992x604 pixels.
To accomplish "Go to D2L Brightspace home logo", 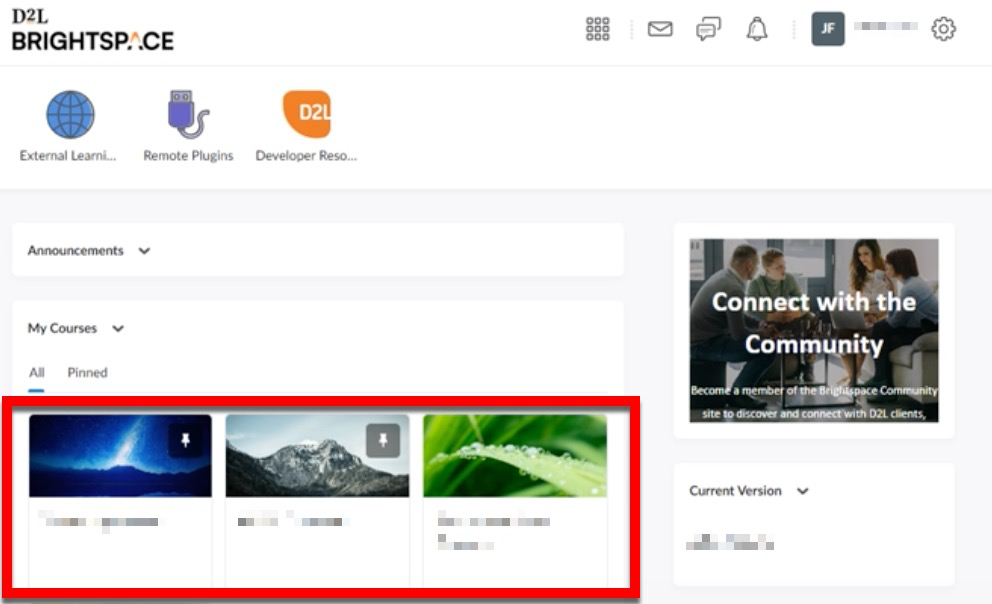I will (92, 32).
